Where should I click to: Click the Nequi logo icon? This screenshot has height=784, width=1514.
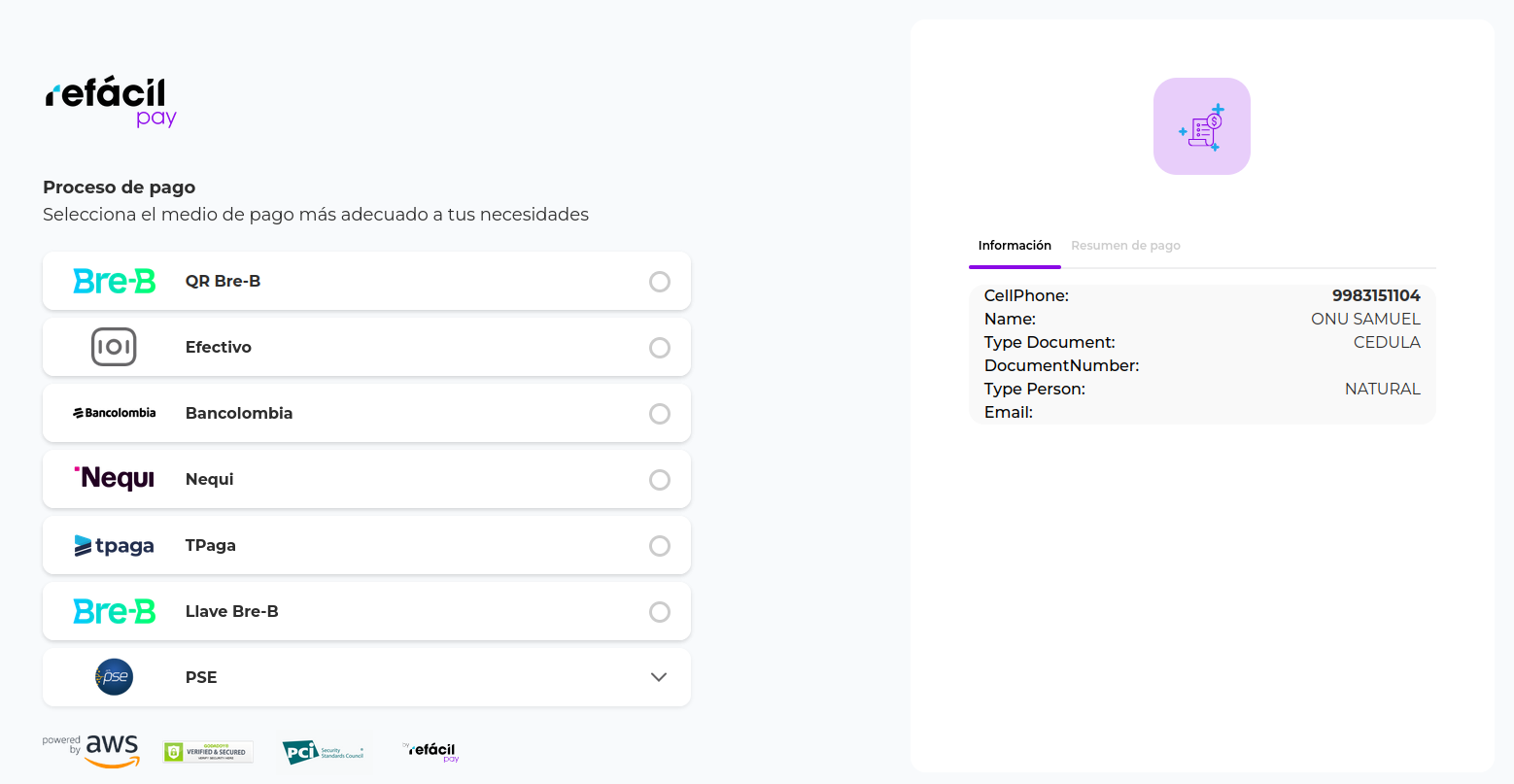(114, 478)
